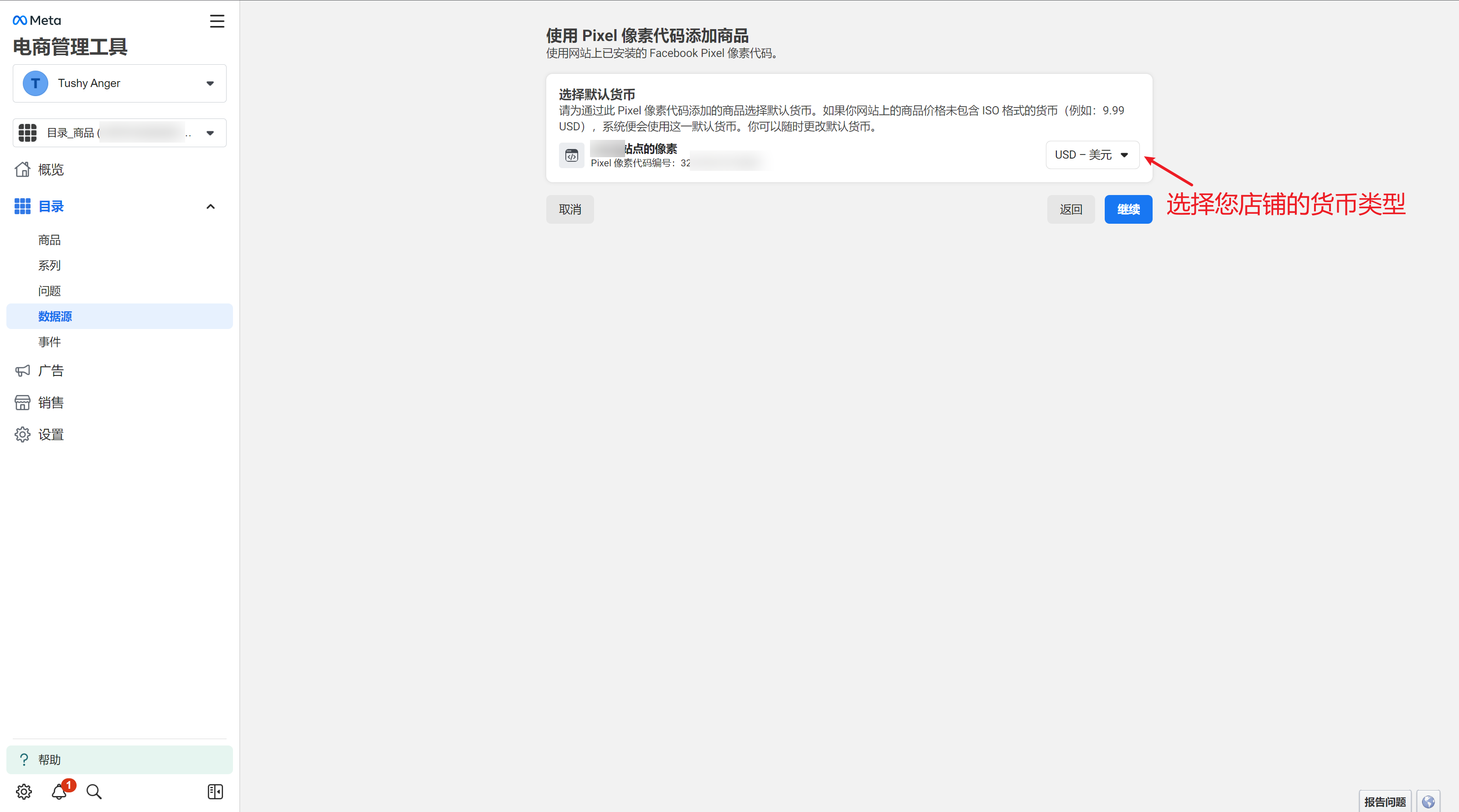Click the Meta logo
The image size is (1459, 812).
tap(37, 21)
